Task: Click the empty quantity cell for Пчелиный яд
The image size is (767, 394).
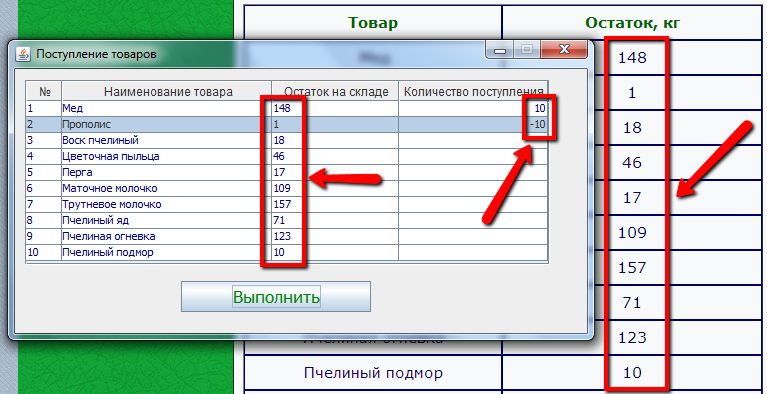Action: coord(474,220)
